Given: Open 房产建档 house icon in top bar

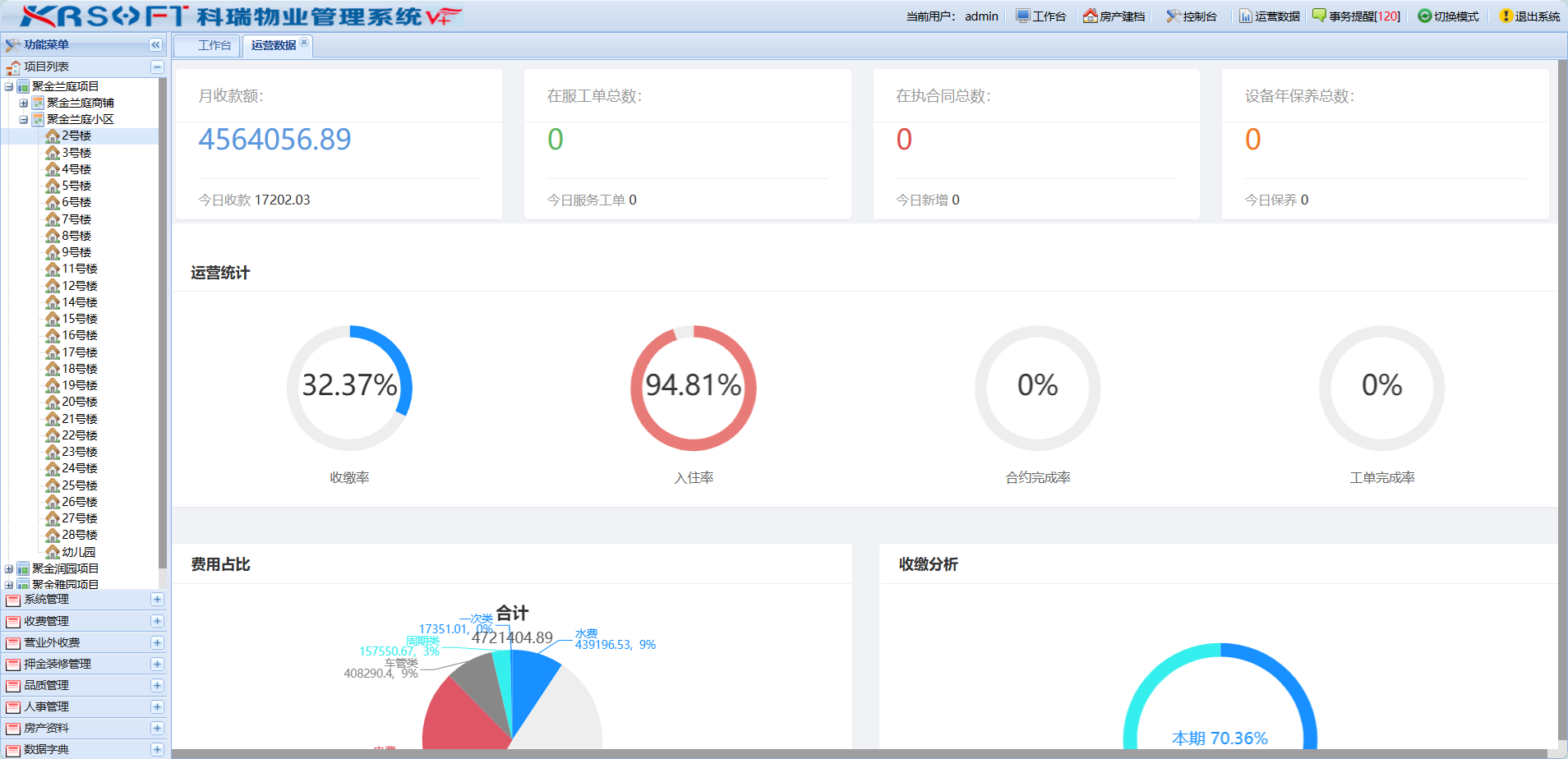Looking at the screenshot, I should tap(1091, 16).
